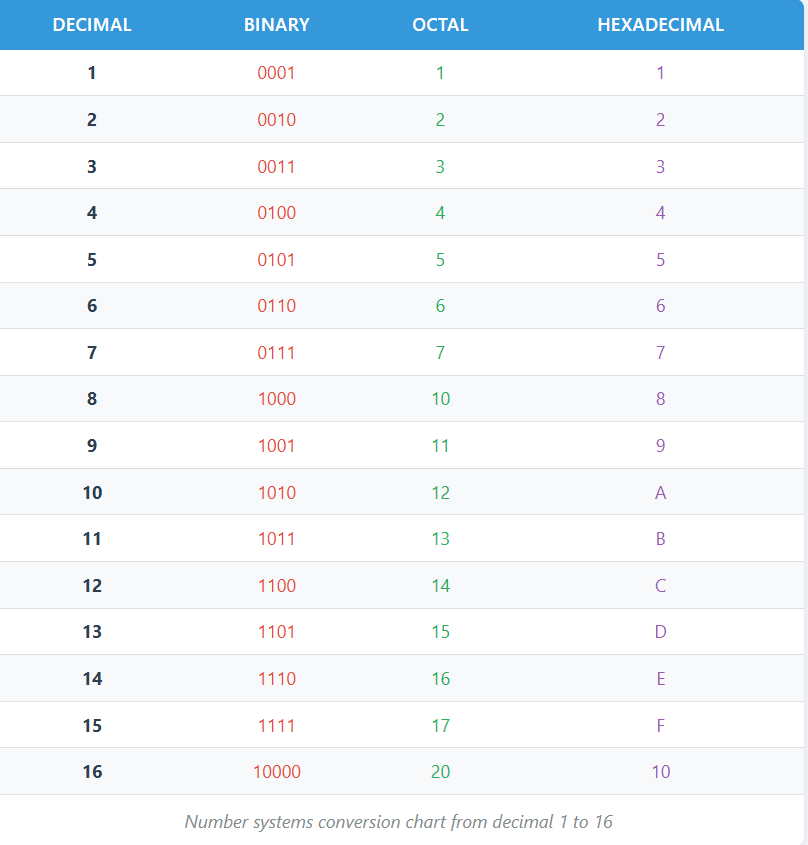
Task: Select decimal number 16 in bold
Action: 92,772
